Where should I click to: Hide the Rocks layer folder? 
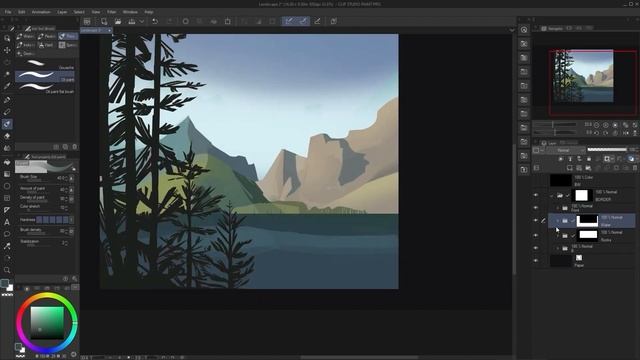(x=536, y=236)
